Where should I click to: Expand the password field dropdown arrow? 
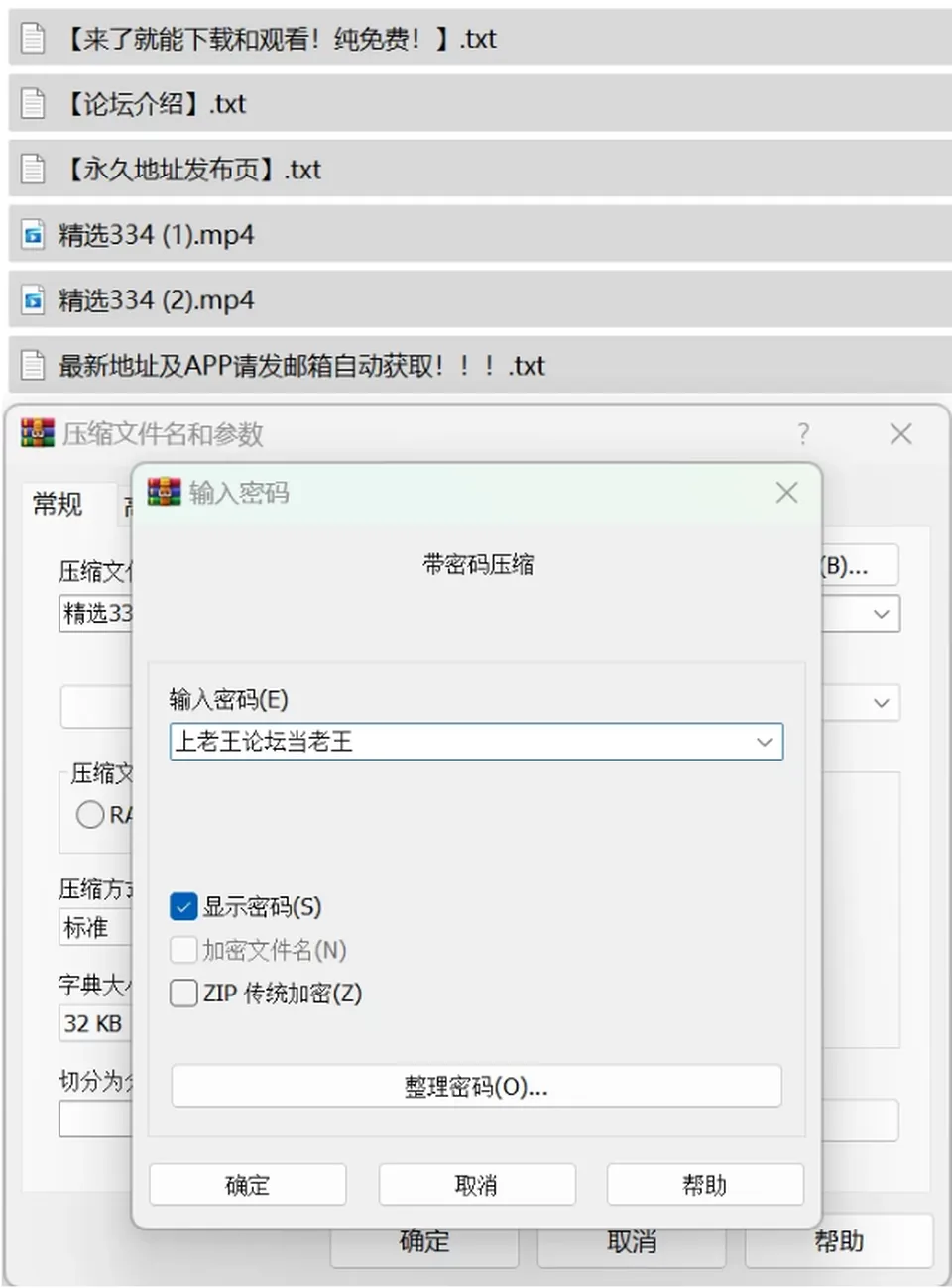point(764,742)
